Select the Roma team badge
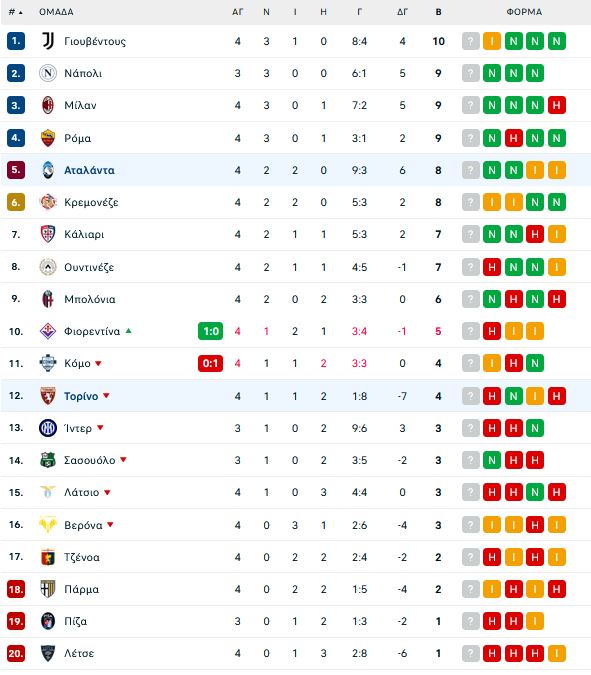This screenshot has width=591, height=675. pyautogui.click(x=48, y=138)
